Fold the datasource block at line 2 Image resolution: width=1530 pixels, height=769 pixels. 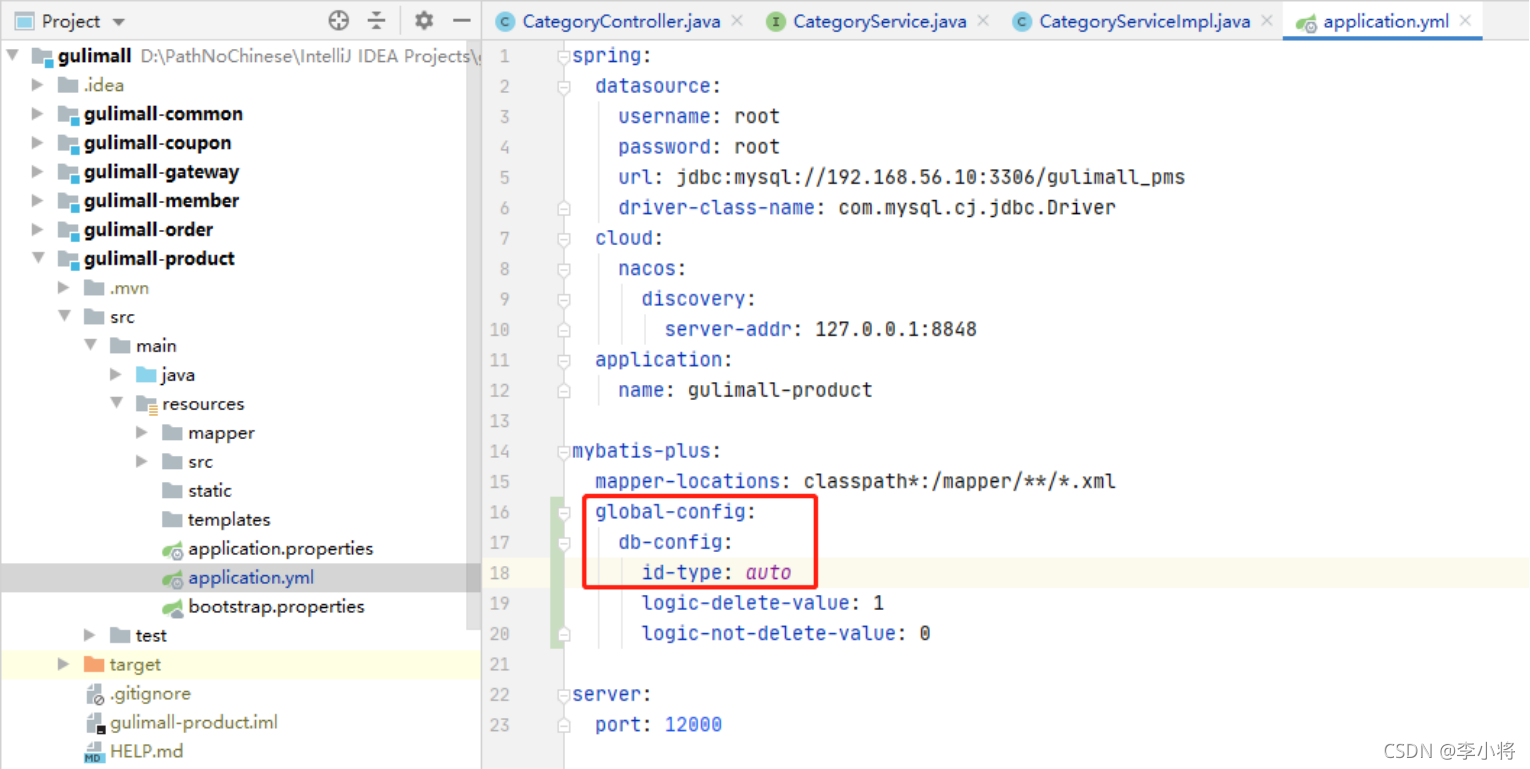point(564,86)
